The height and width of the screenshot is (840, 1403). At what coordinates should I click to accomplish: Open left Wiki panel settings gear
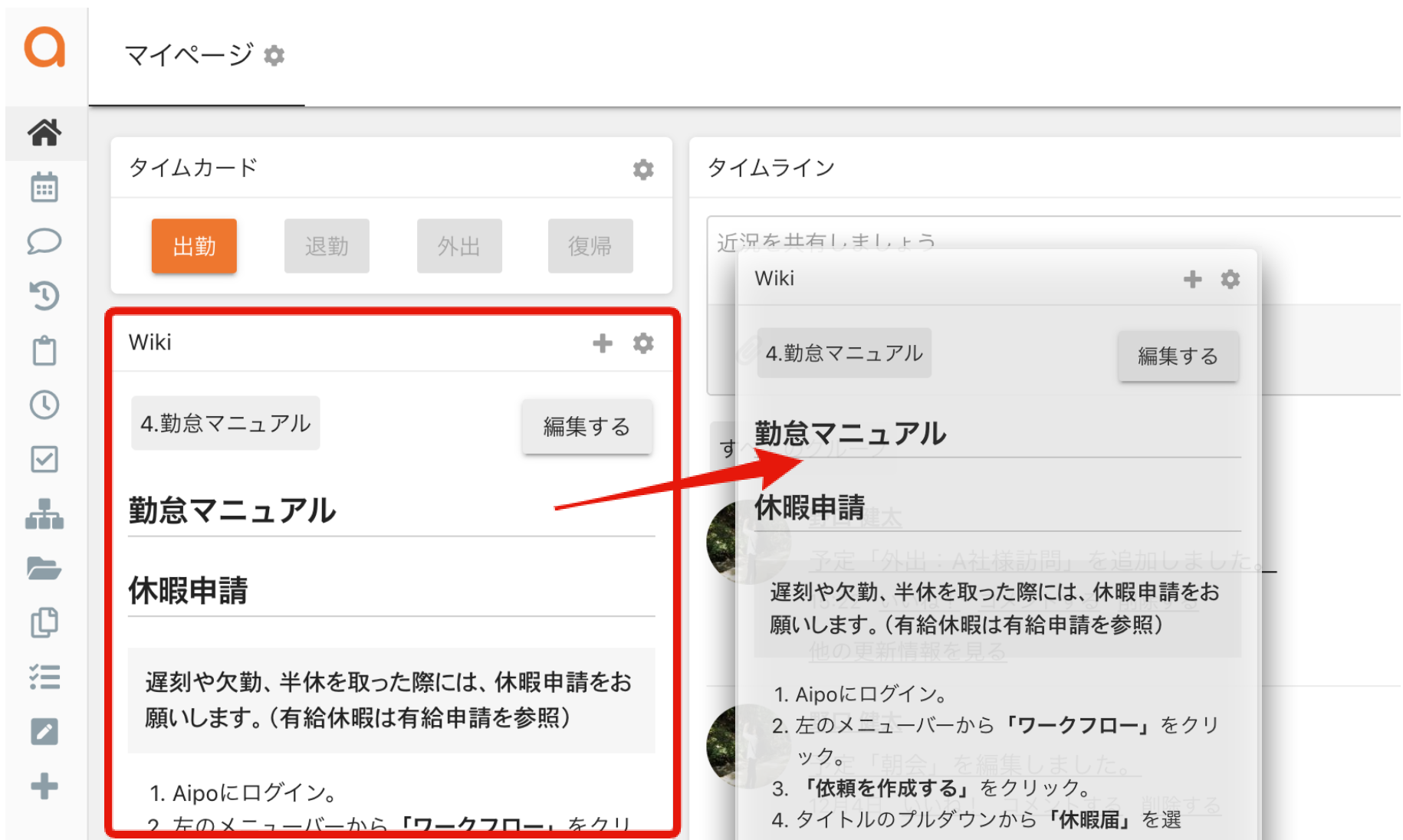click(x=643, y=343)
